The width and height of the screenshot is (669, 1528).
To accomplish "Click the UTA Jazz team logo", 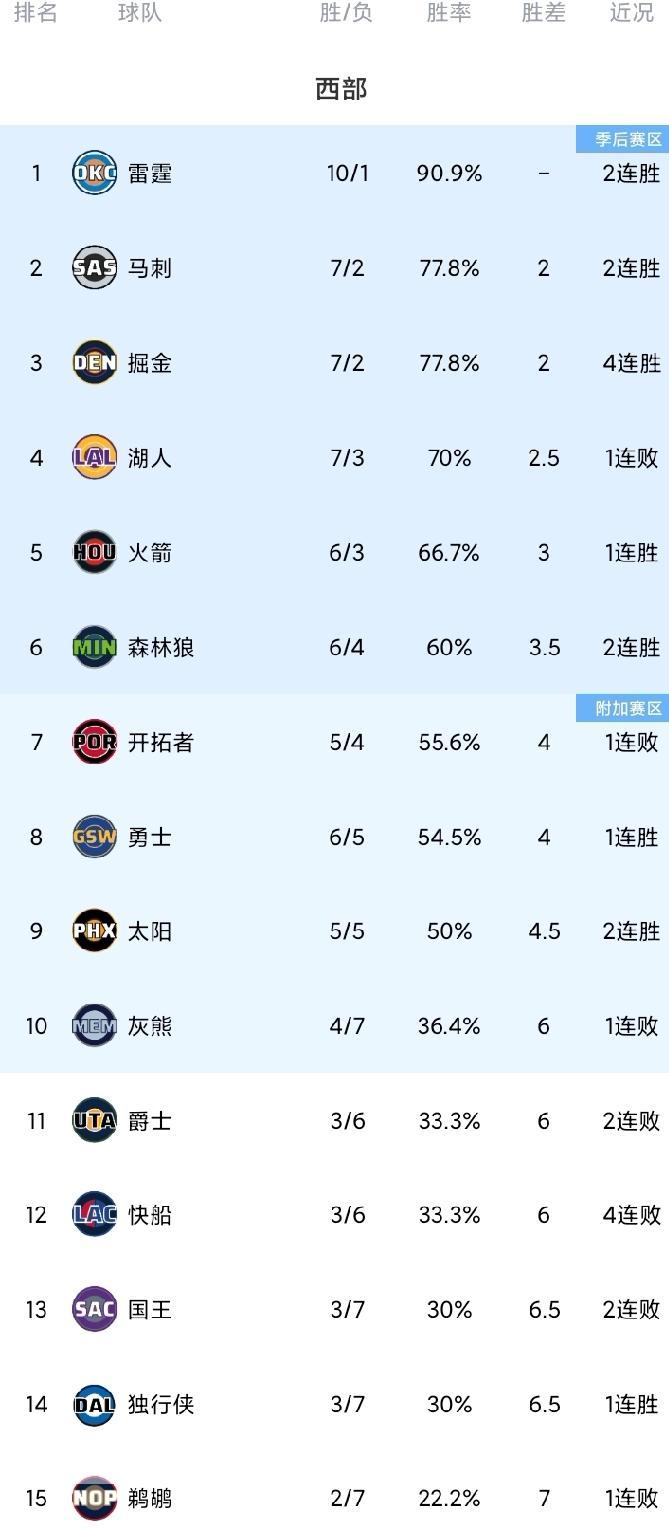I will point(94,1120).
